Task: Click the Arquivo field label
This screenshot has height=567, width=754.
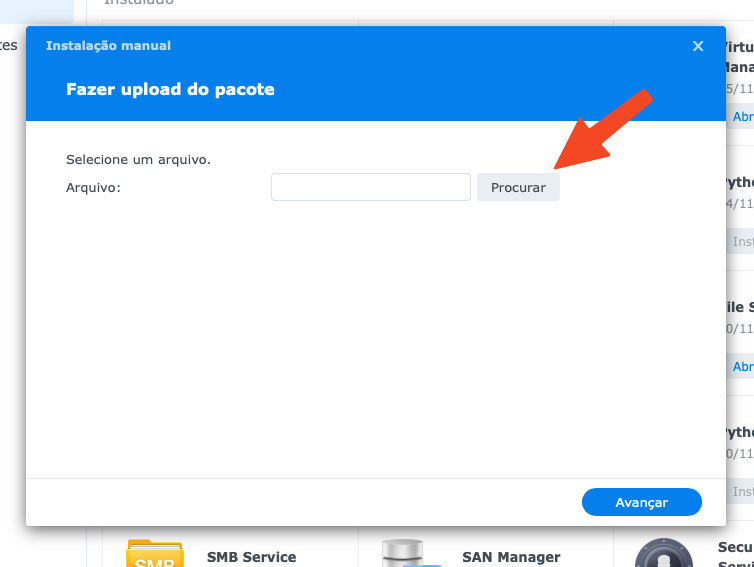Action: [93, 187]
